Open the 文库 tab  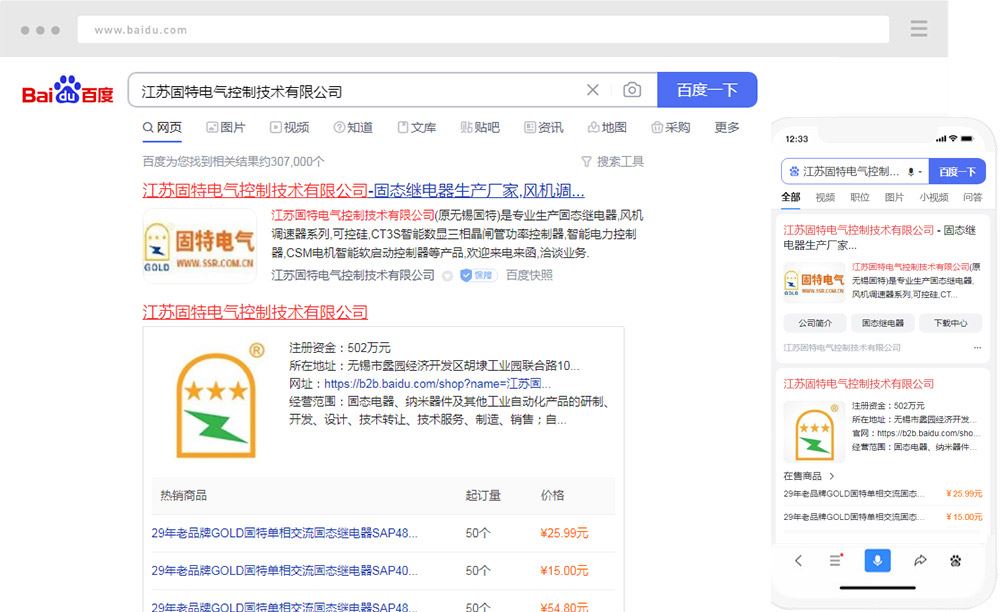tap(416, 128)
